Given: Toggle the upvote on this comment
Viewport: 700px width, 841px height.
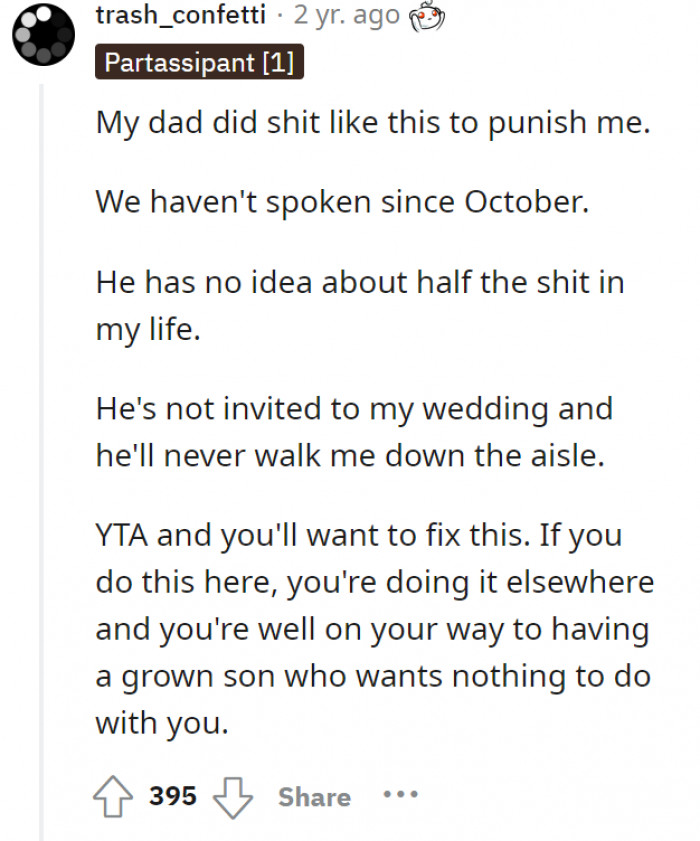Looking at the screenshot, I should 115,795.
